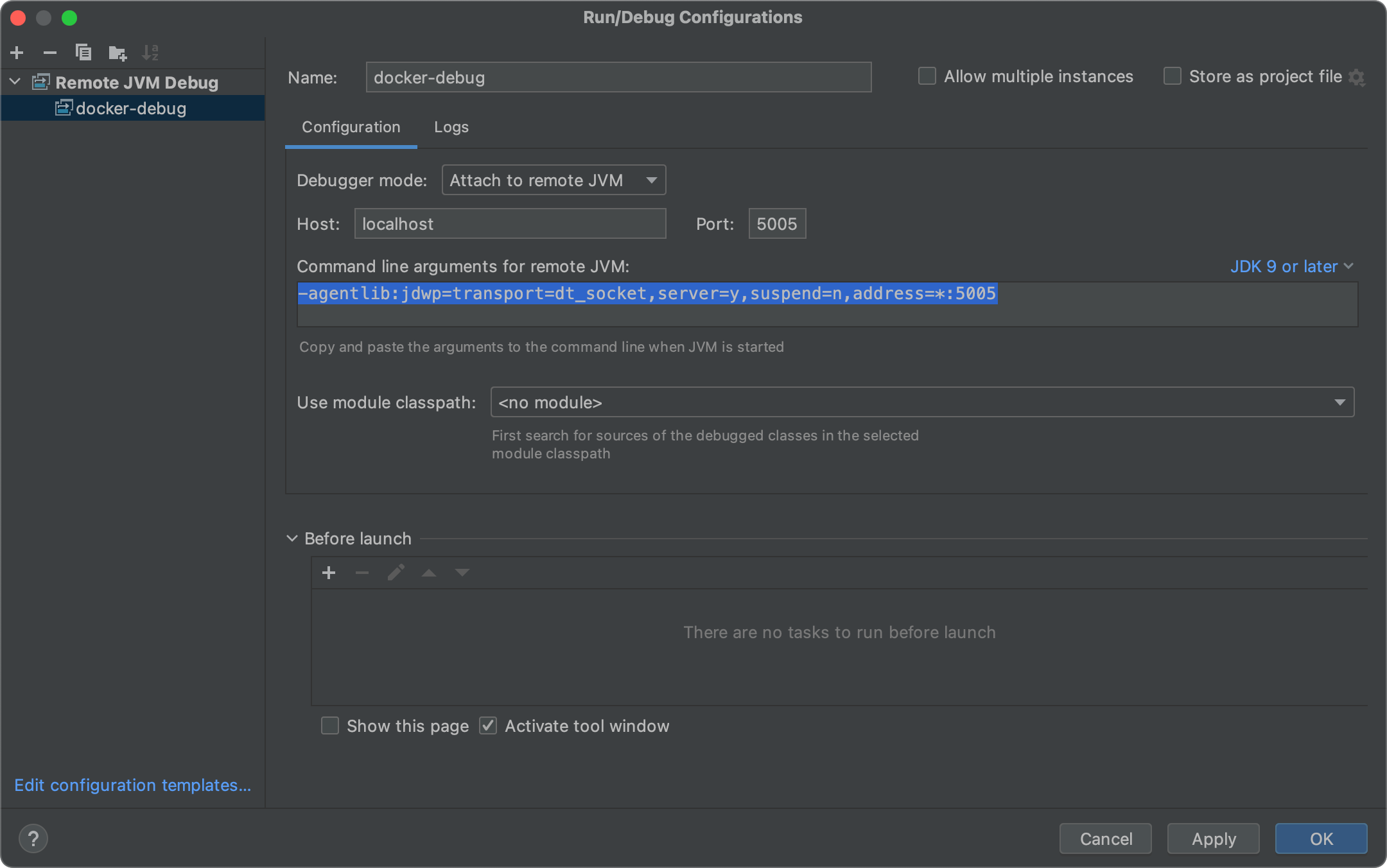Screen dimensions: 1387x868
Task: Switch to the Logs tab
Action: [451, 127]
